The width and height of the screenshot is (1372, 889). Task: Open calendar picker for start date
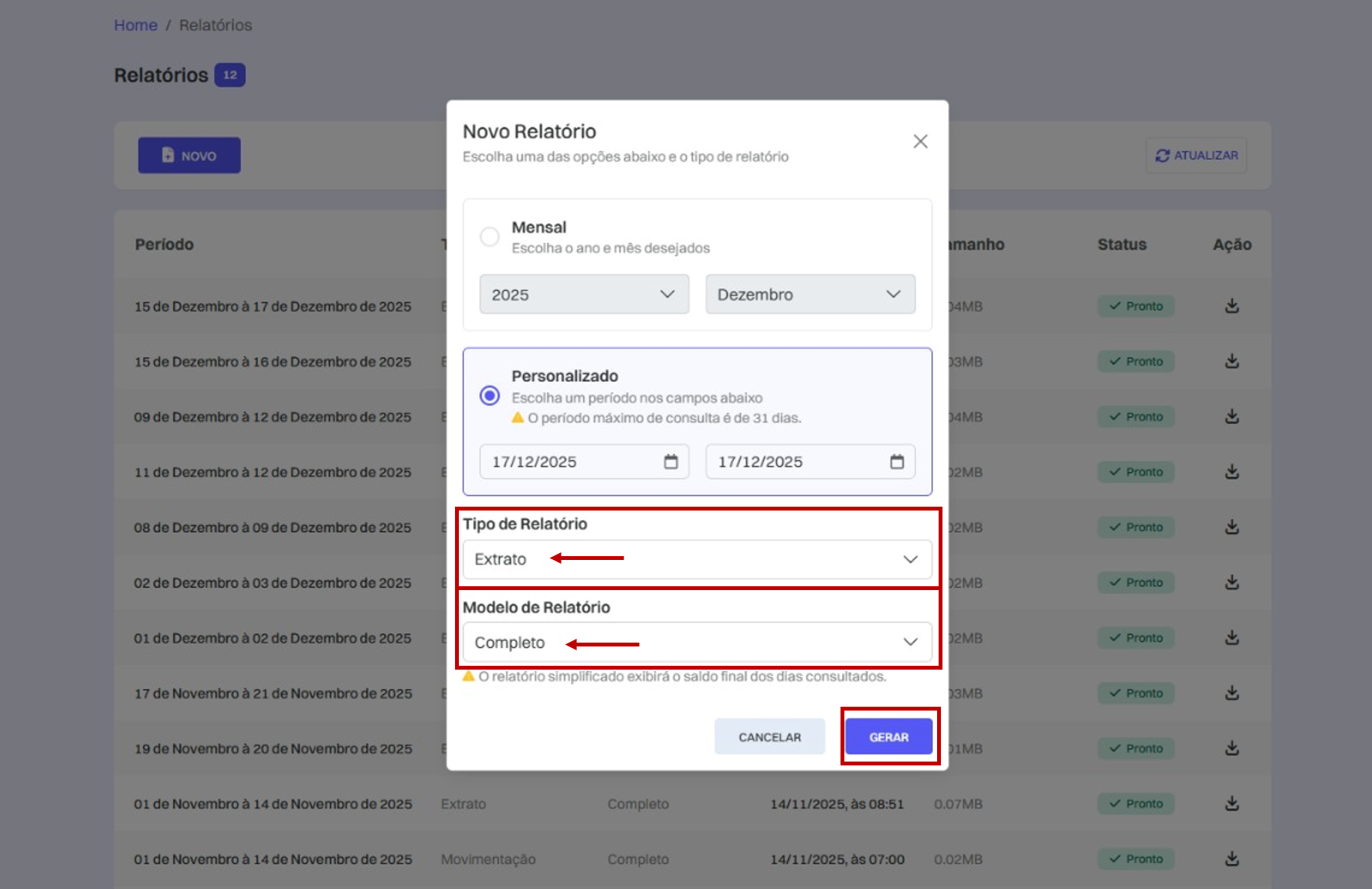click(671, 462)
